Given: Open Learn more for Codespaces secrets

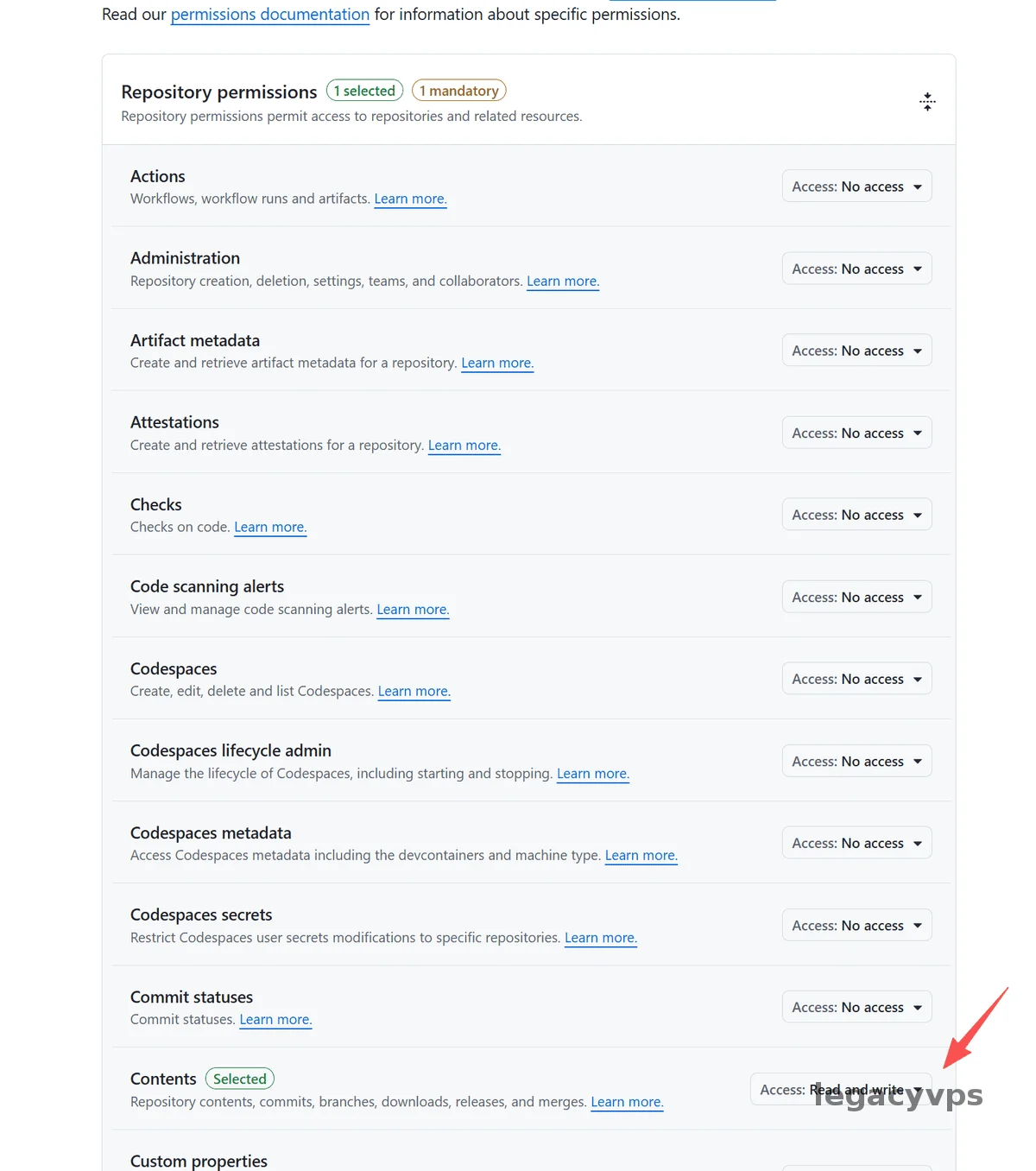Looking at the screenshot, I should pos(600,938).
